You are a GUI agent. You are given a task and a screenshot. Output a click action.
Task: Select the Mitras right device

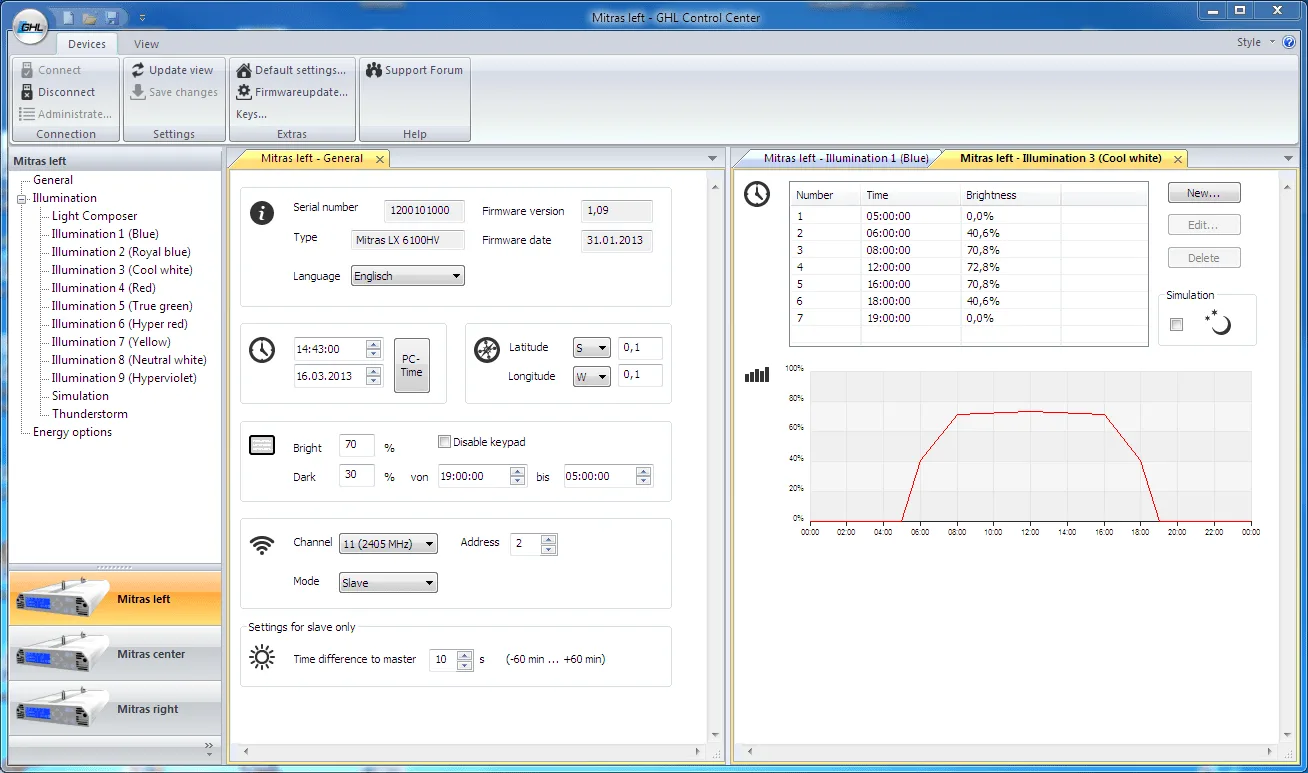tap(115, 709)
